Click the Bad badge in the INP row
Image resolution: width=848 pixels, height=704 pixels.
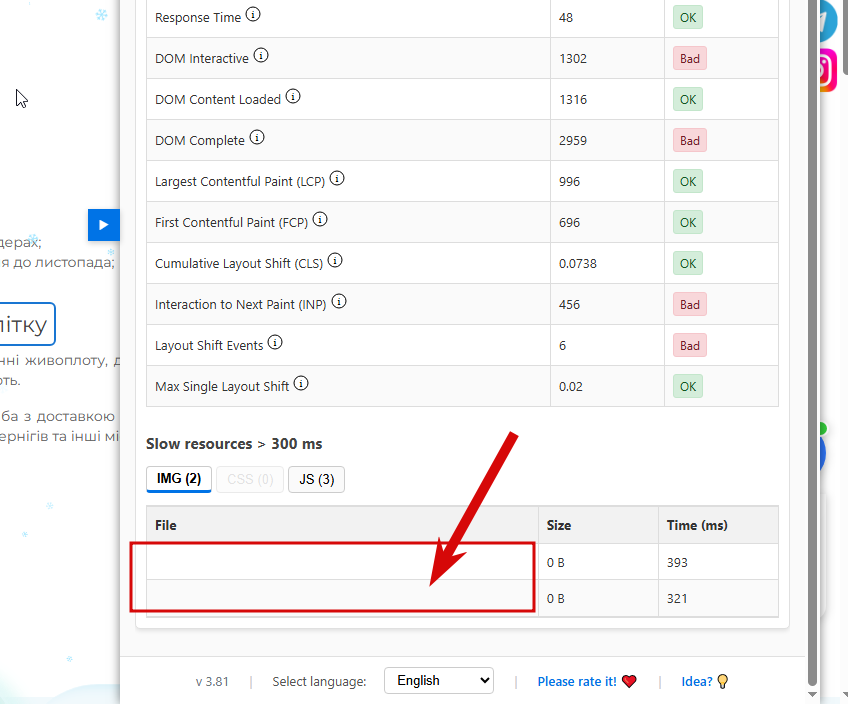click(690, 304)
